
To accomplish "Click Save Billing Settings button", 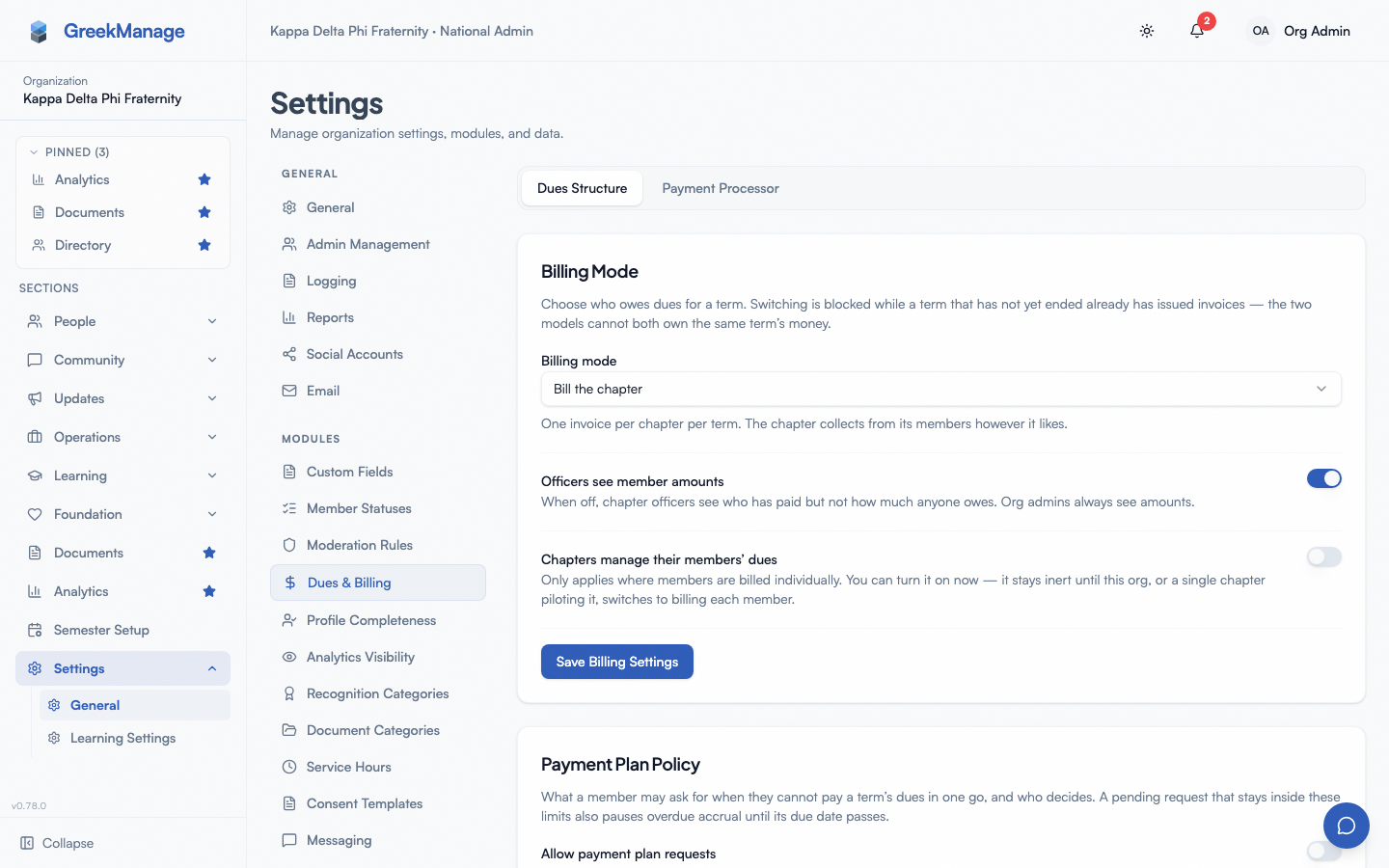I will point(617,662).
